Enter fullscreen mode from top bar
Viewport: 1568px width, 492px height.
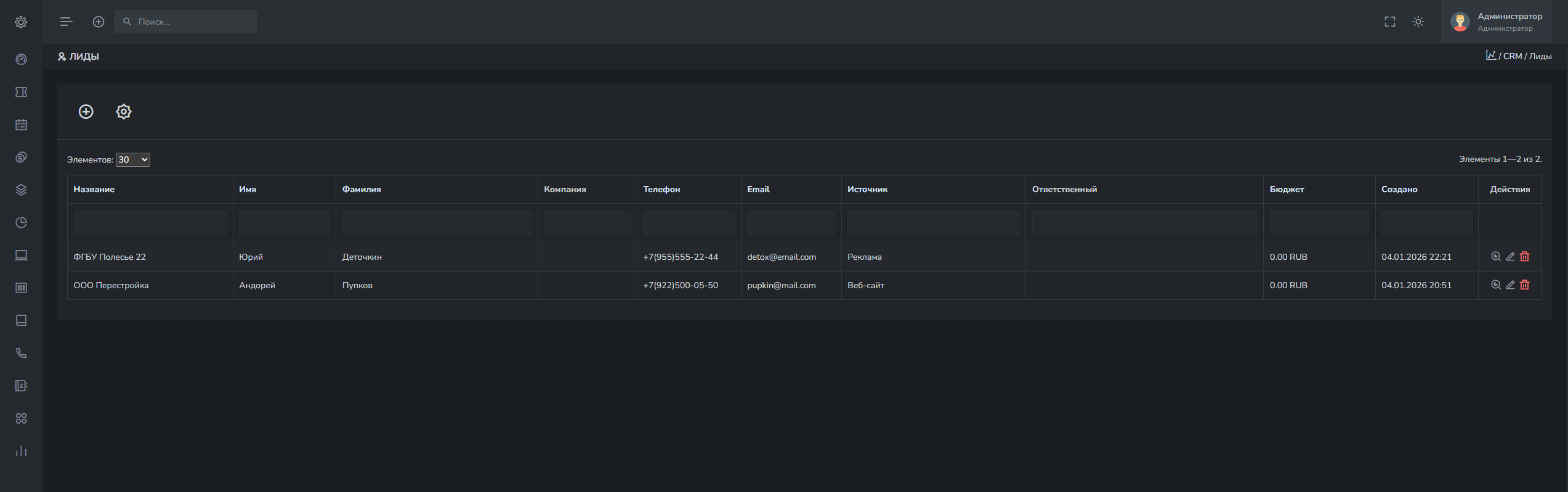point(1390,22)
